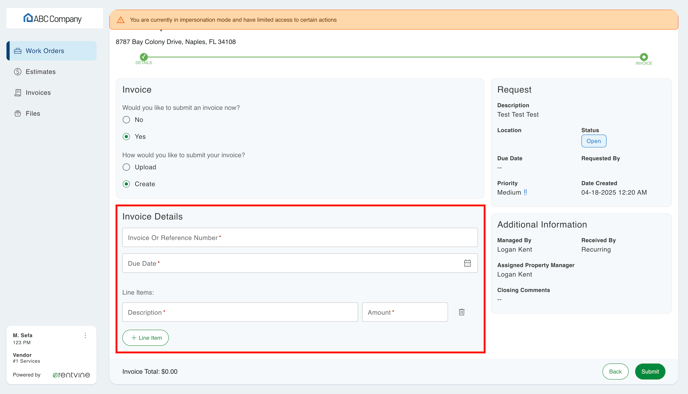This screenshot has height=394, width=688.
Task: Choose the Create invoice option
Action: tap(126, 184)
